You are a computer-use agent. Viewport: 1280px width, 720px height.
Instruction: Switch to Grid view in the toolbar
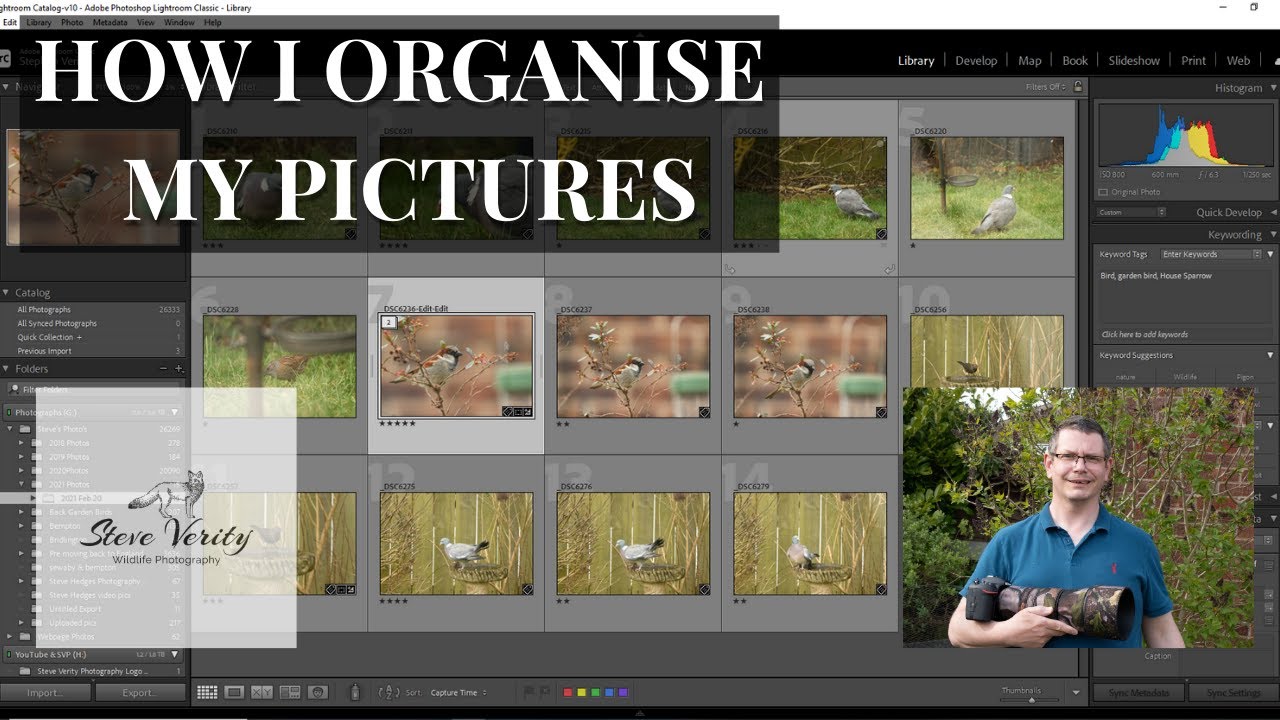[x=207, y=692]
